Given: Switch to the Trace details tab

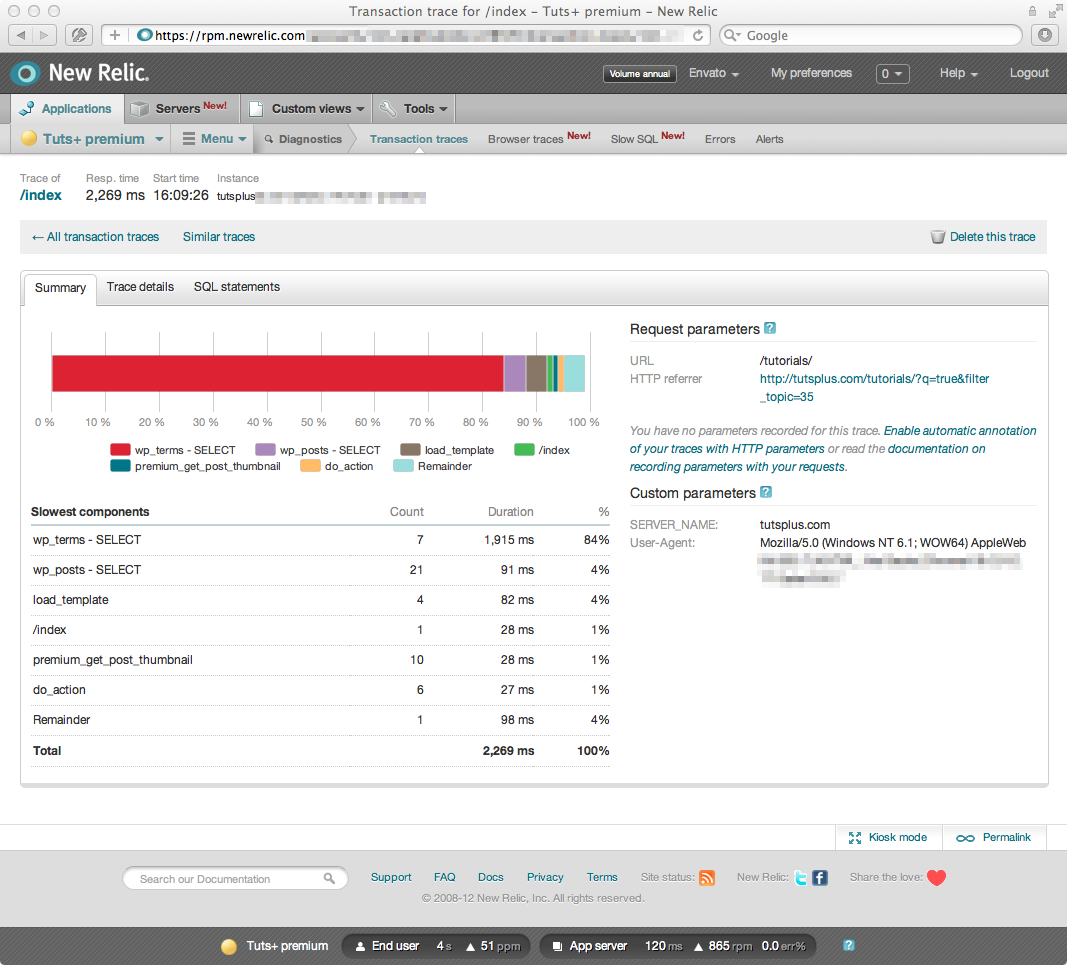Looking at the screenshot, I should click(x=140, y=287).
